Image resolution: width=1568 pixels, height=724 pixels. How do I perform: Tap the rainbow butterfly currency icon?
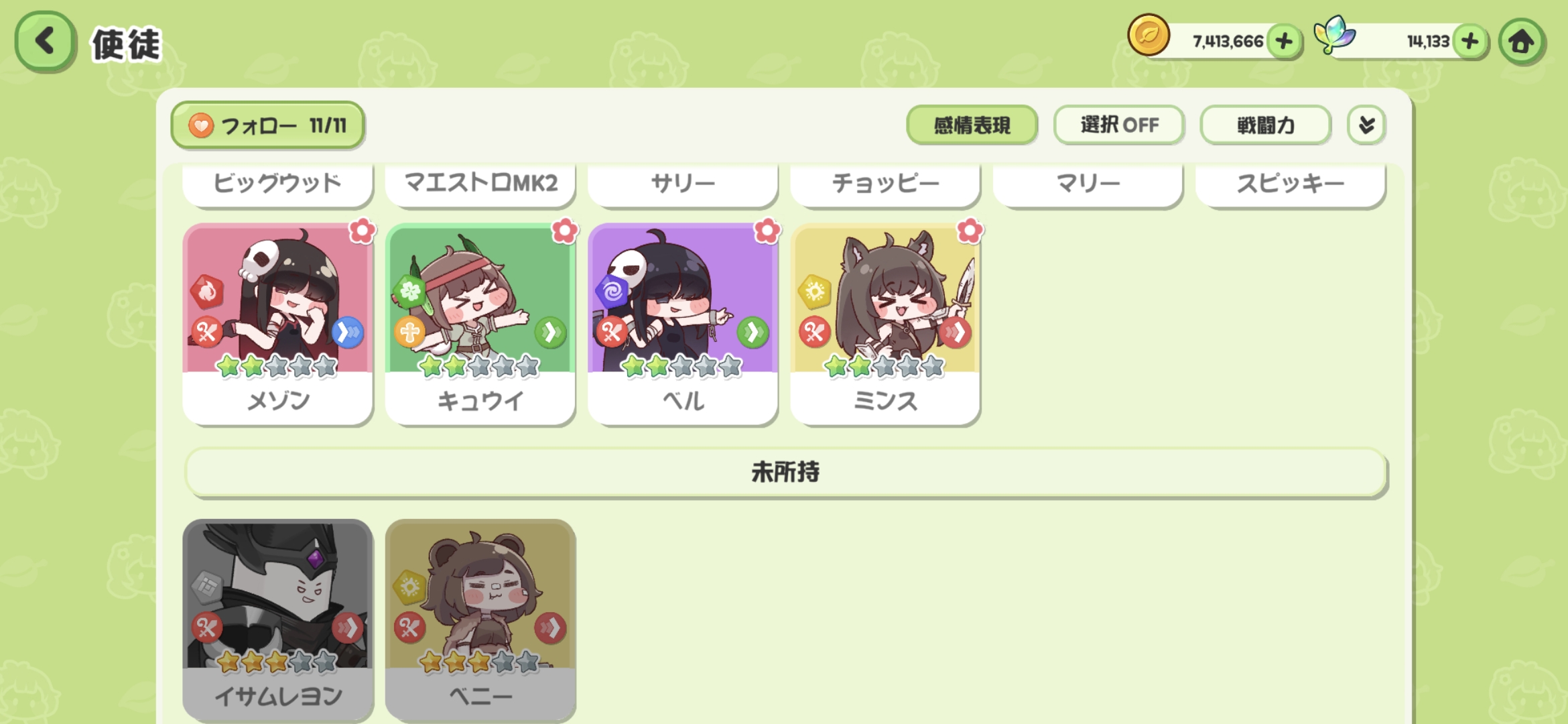pos(1334,35)
